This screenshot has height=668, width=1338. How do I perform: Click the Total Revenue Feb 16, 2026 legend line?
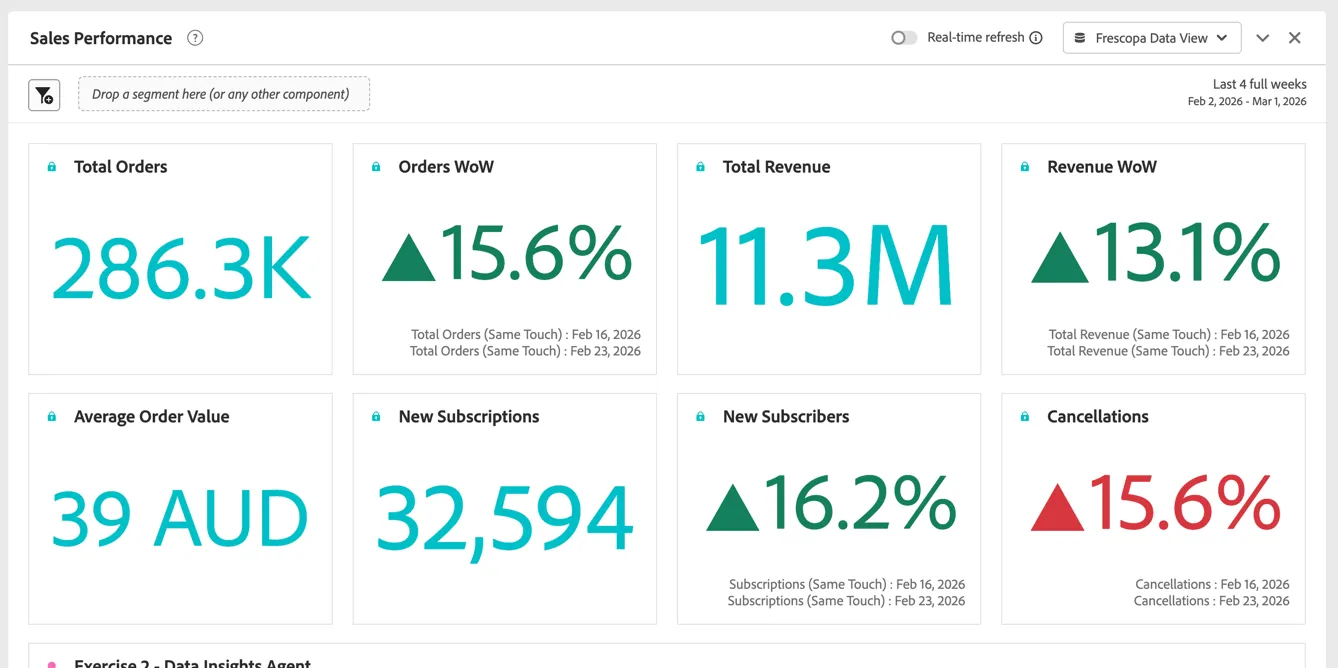point(1169,335)
